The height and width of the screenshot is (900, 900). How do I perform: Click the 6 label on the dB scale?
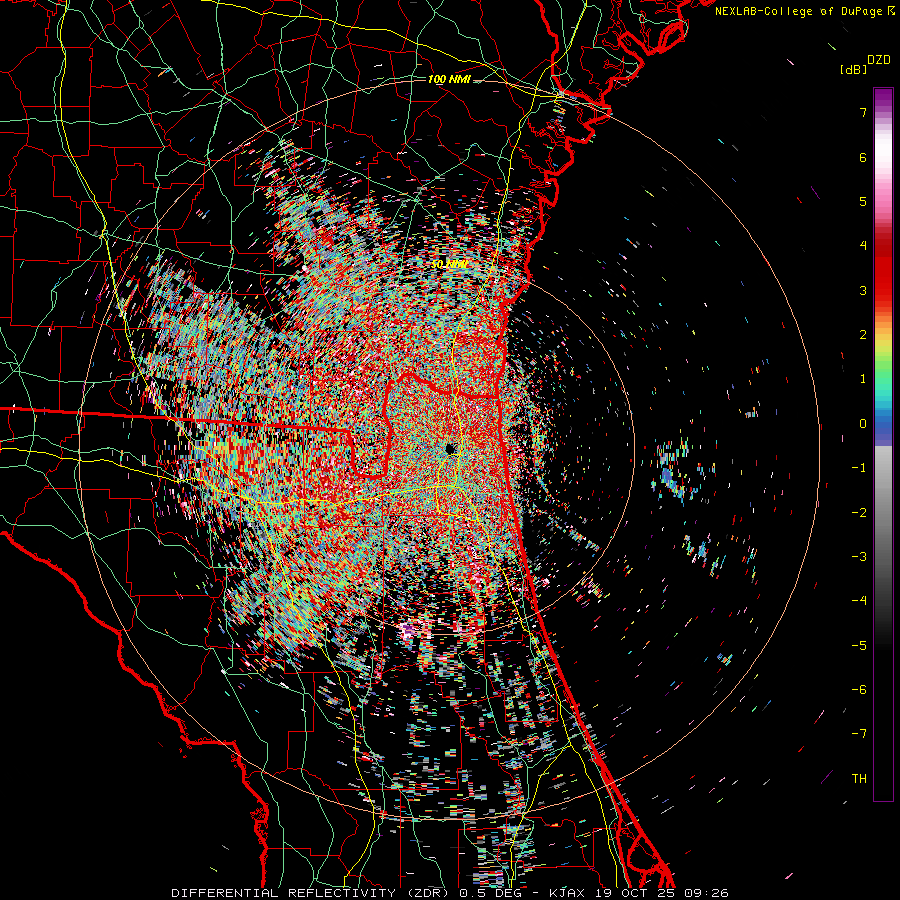863,157
